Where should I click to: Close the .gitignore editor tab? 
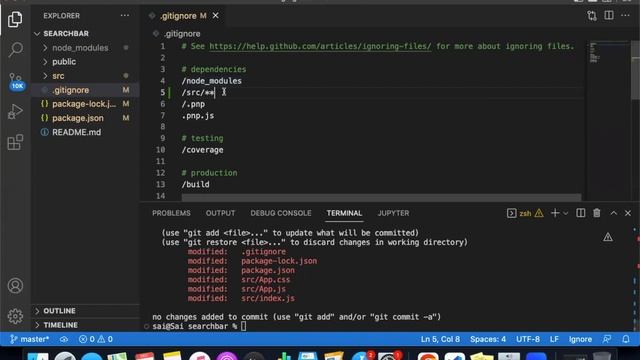pos(216,16)
